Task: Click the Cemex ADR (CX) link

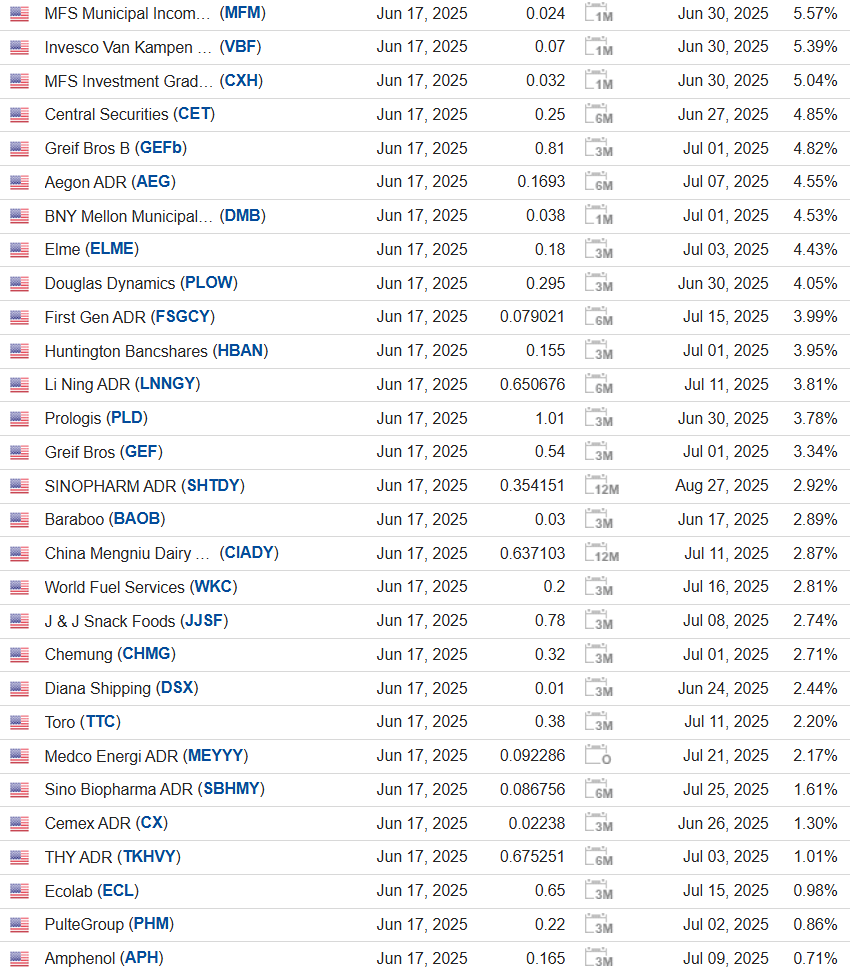Action: point(106,823)
